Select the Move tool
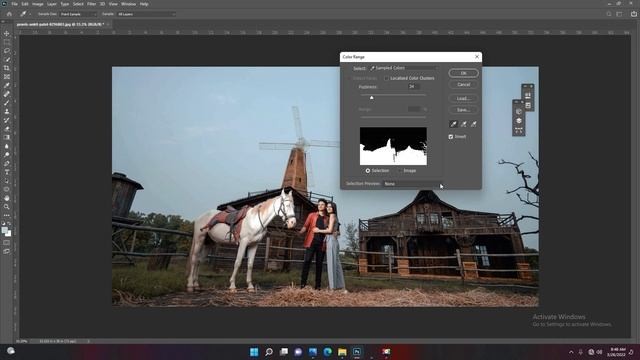 pyautogui.click(x=7, y=33)
